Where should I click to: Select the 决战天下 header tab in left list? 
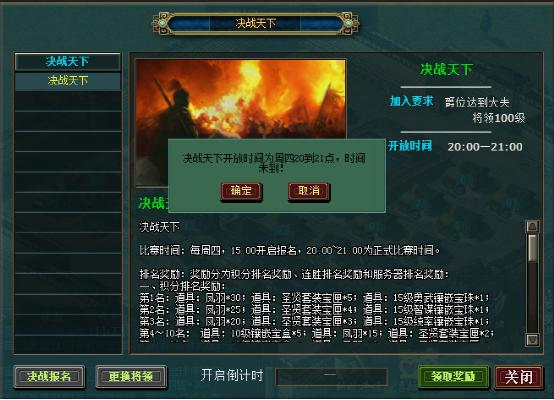pyautogui.click(x=67, y=62)
